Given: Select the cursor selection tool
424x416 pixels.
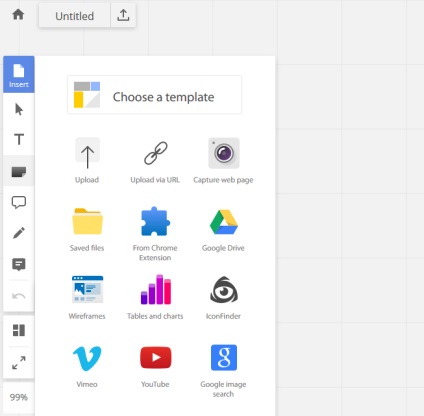Looking at the screenshot, I should (x=19, y=109).
